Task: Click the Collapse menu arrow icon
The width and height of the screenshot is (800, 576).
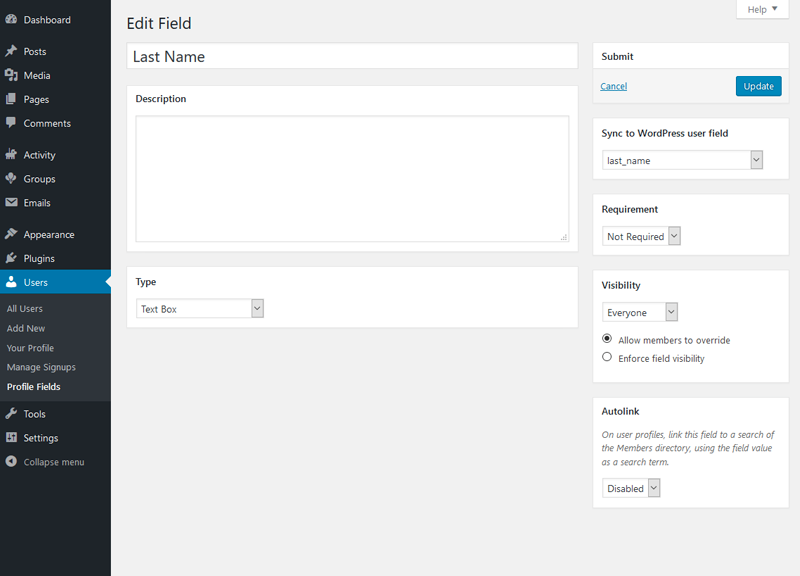Action: pos(11,462)
